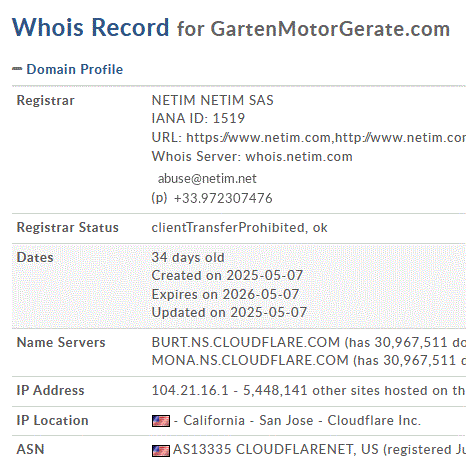Screen dimensions: 467x461
Task: Click the Domain Profile heading link
Action: (75, 69)
